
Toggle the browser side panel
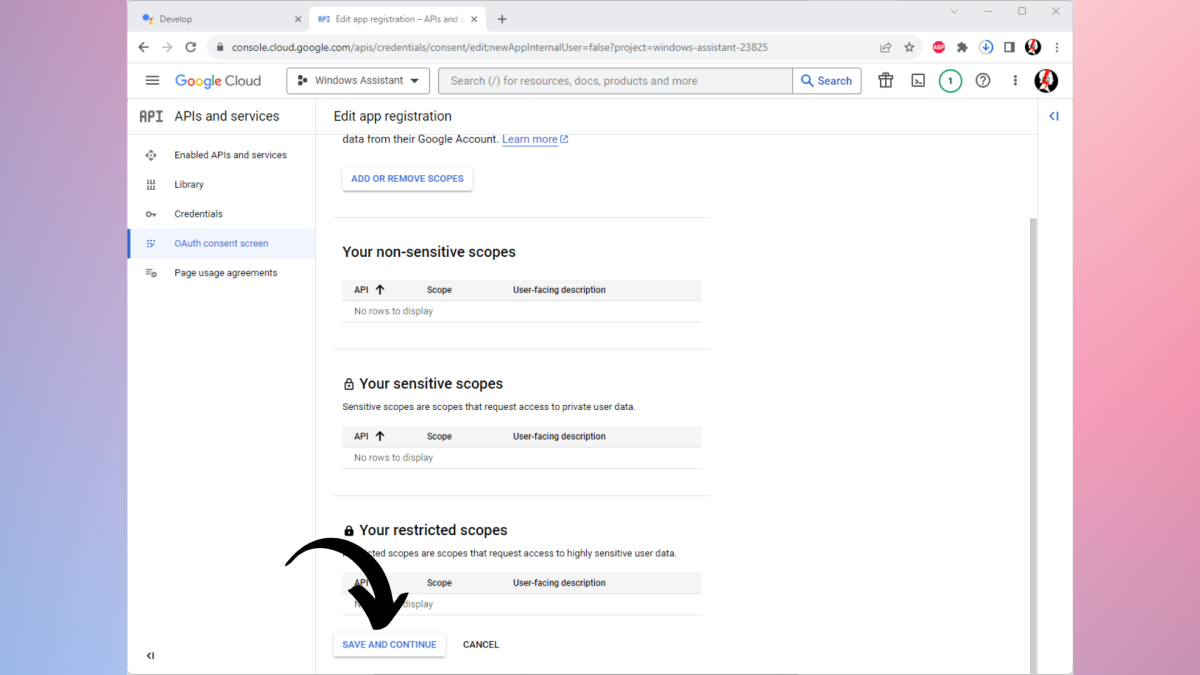pyautogui.click(x=1009, y=47)
